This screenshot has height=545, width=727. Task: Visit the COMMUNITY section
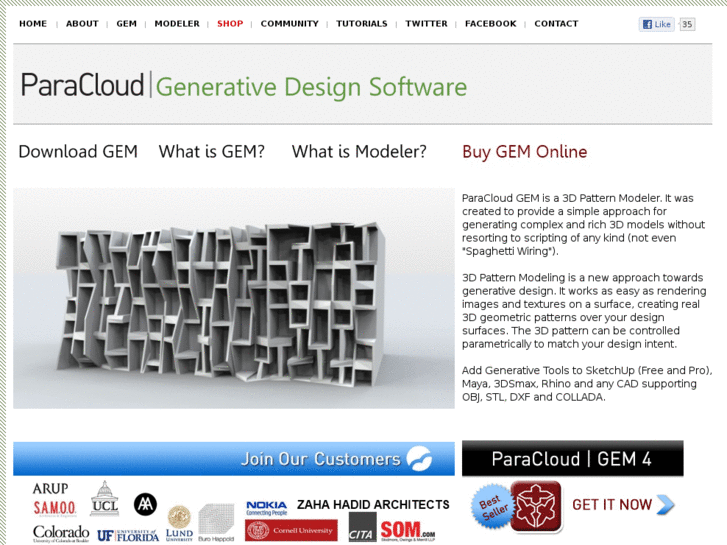pos(289,24)
